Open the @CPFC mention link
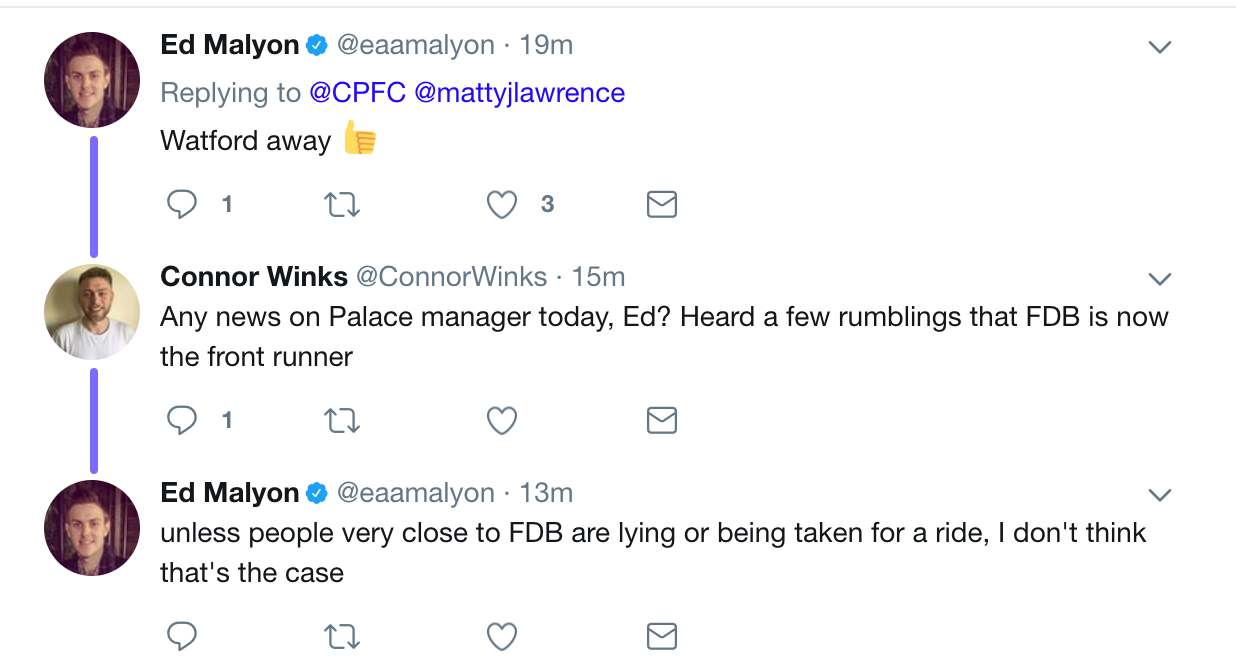 [x=357, y=93]
